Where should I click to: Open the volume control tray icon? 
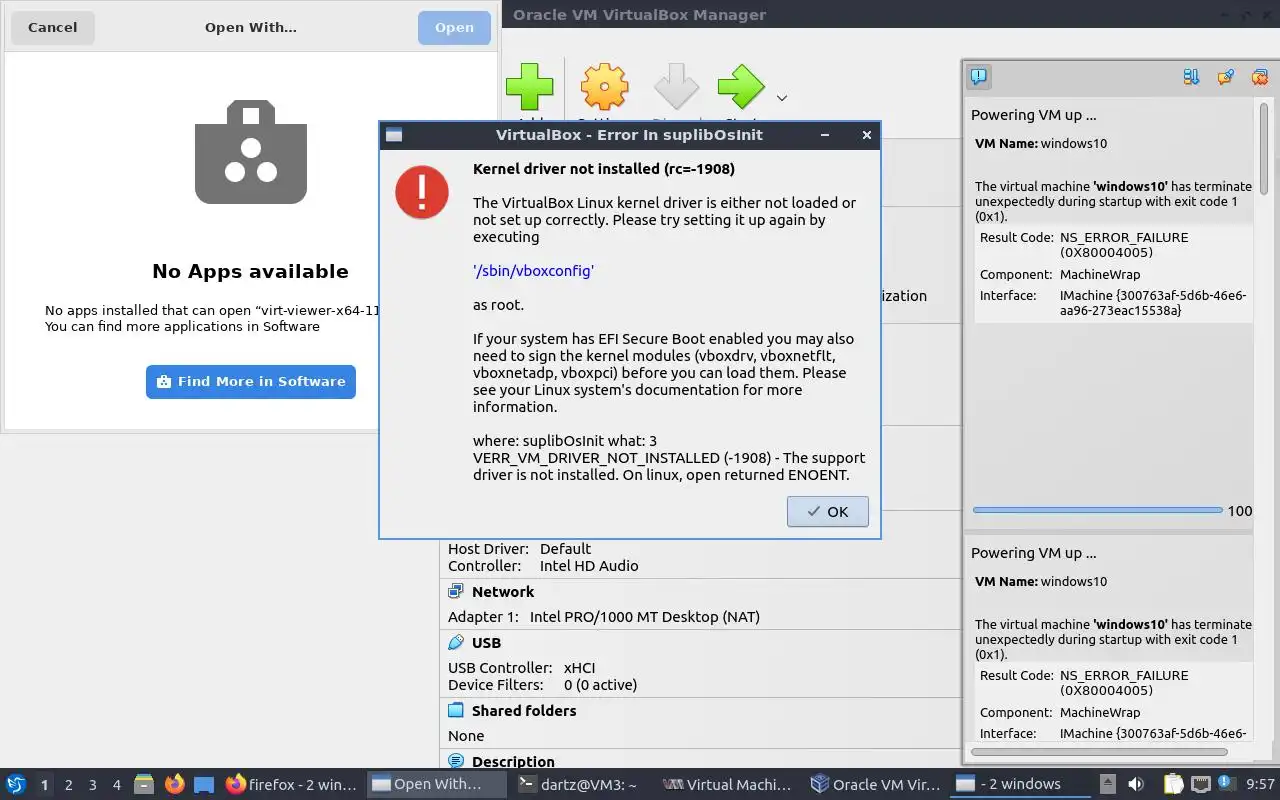point(1136,785)
